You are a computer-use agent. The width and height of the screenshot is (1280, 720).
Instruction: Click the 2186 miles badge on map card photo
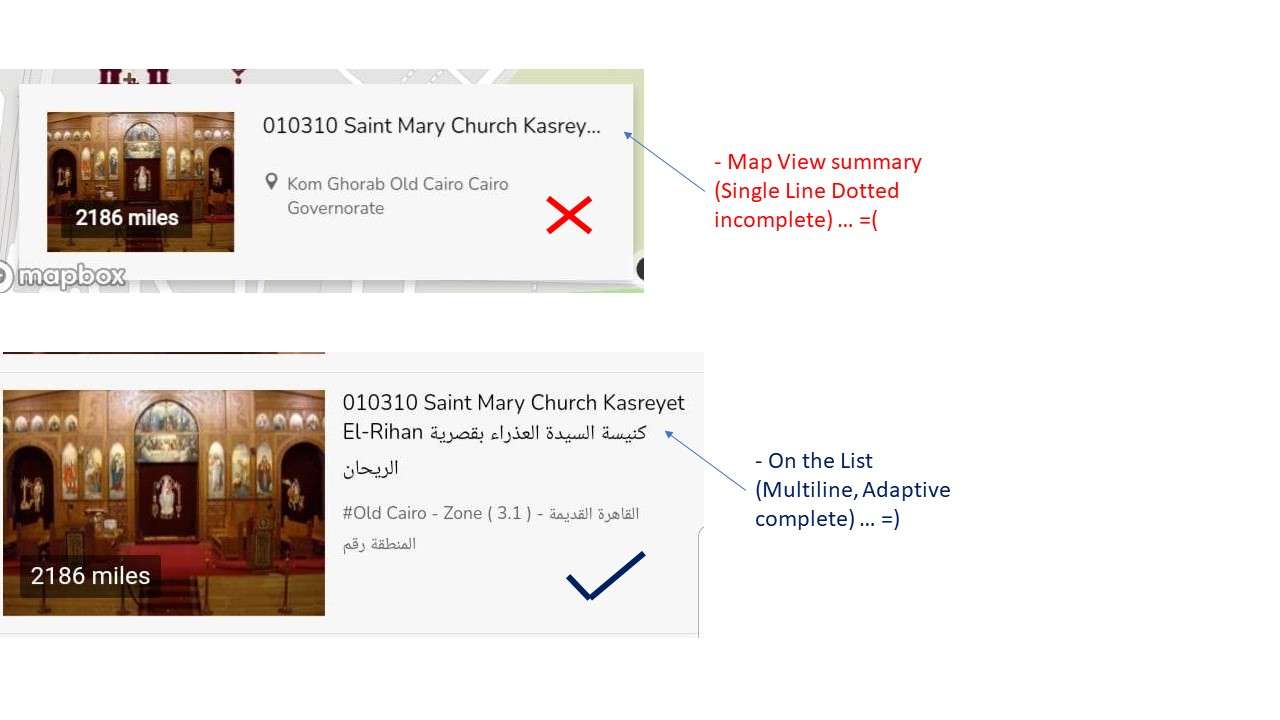127,218
